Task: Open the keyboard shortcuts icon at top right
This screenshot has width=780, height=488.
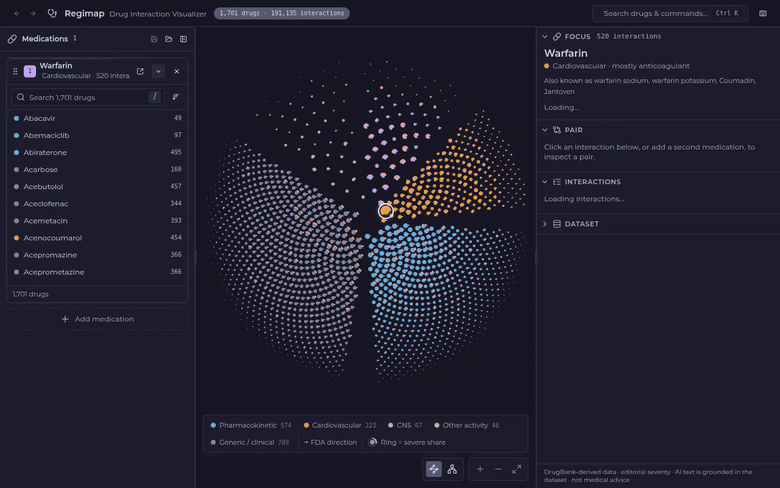Action: click(763, 13)
